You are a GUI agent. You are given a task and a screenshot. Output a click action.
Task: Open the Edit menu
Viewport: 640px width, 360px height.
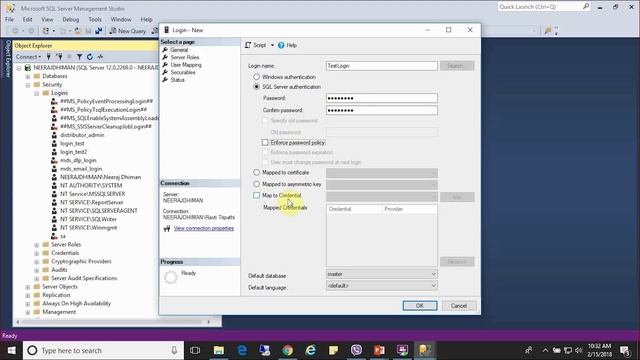27,19
